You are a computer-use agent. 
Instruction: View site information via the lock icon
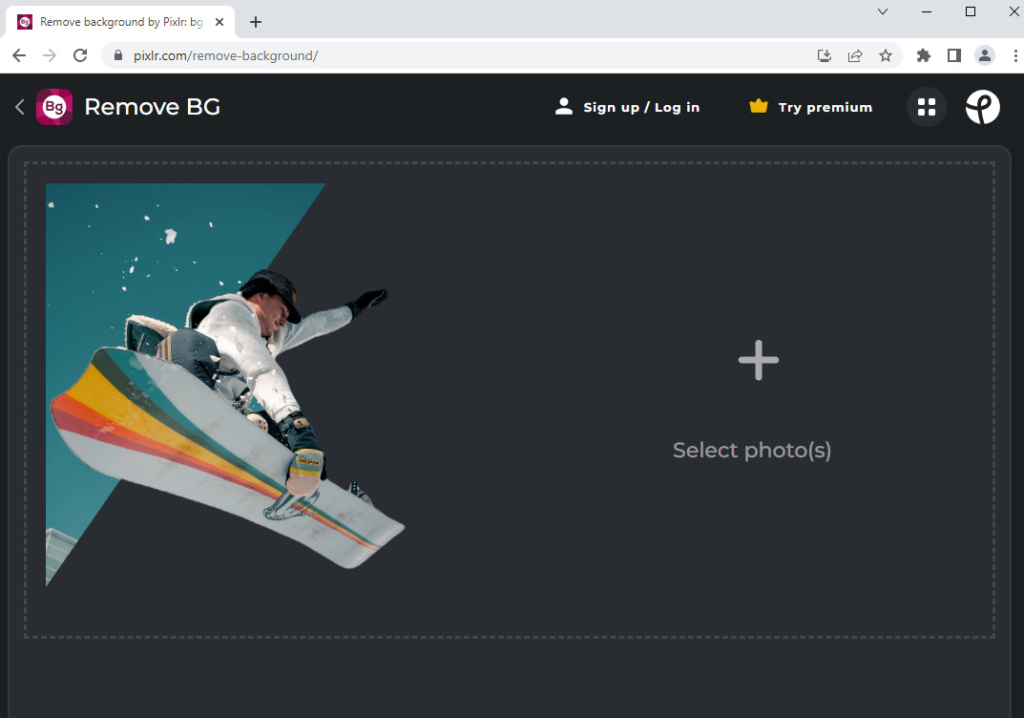pyautogui.click(x=118, y=56)
